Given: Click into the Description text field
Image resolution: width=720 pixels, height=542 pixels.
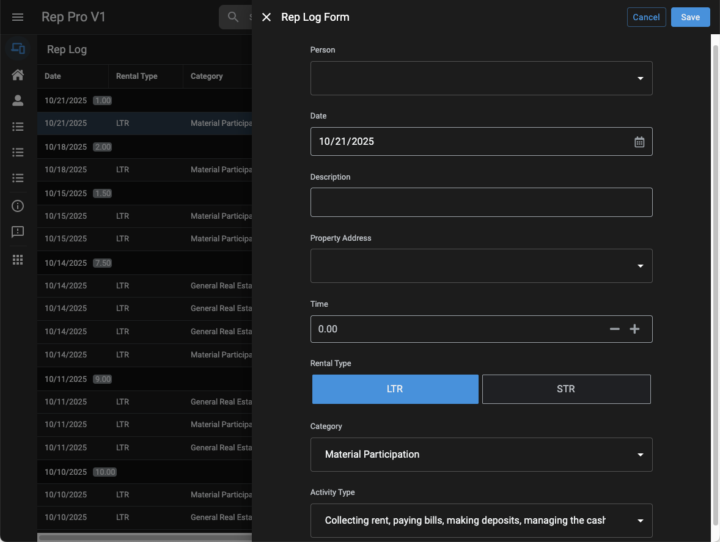Looking at the screenshot, I should [x=481, y=202].
